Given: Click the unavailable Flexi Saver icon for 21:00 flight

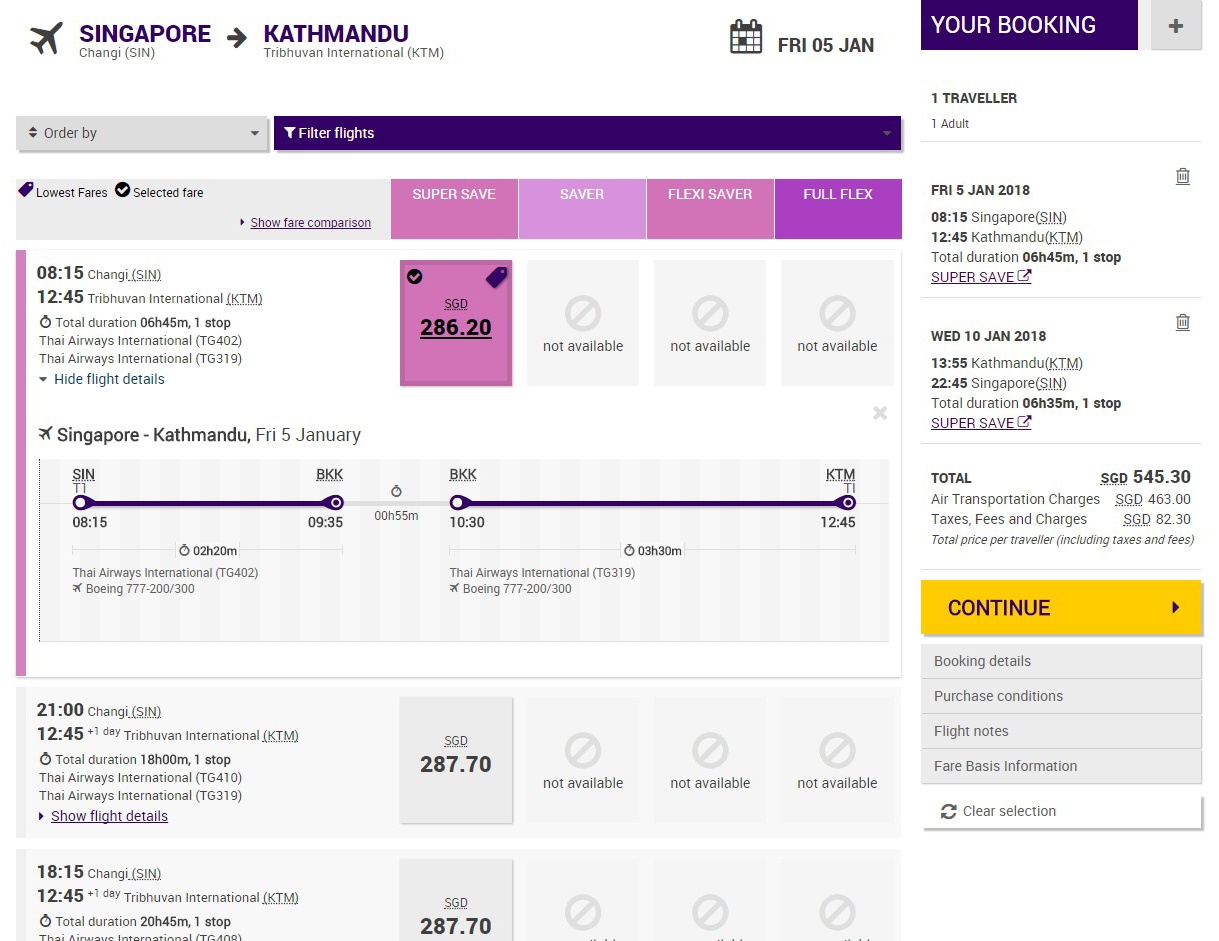Looking at the screenshot, I should (x=710, y=750).
